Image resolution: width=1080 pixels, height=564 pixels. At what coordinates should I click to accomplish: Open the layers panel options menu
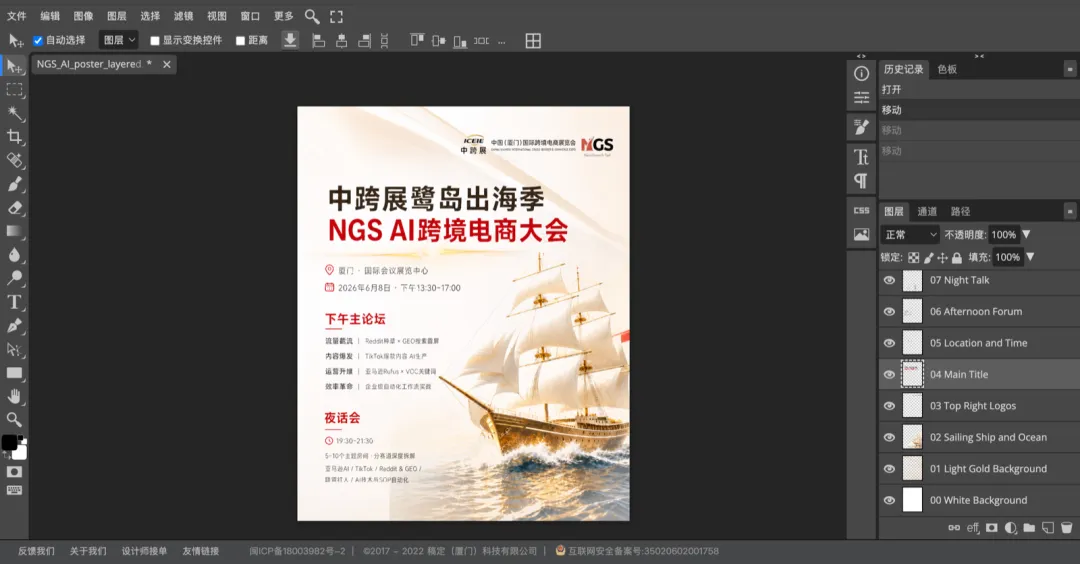click(1070, 211)
